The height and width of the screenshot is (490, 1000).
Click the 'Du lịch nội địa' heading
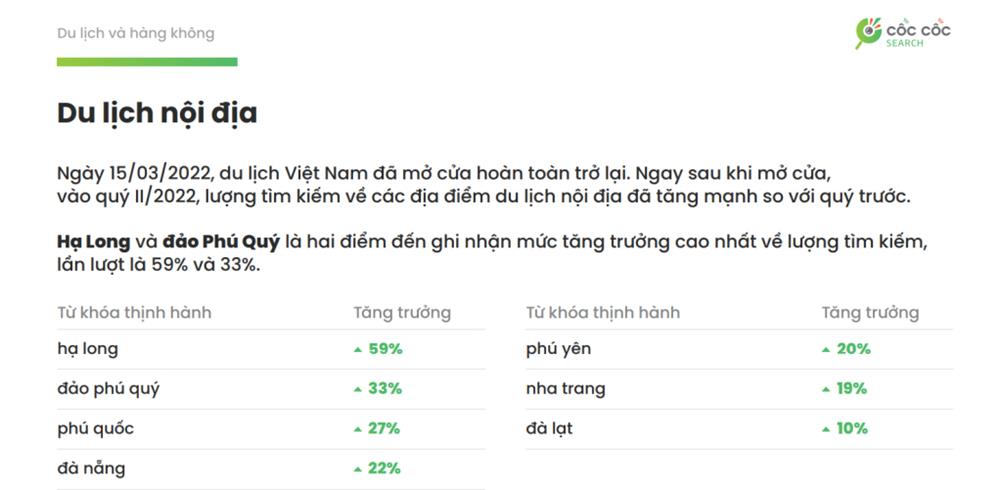coord(157,113)
